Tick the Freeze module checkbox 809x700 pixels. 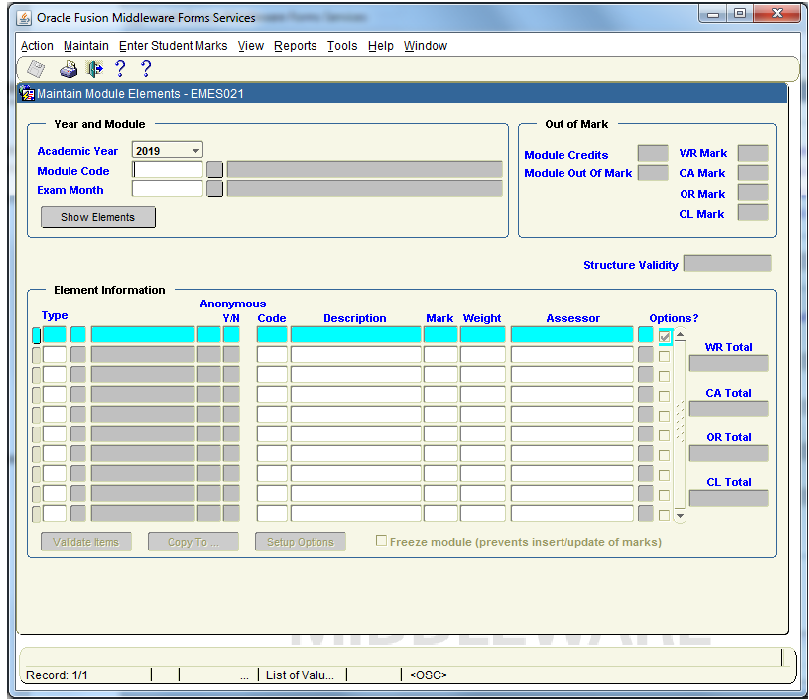coord(381,541)
